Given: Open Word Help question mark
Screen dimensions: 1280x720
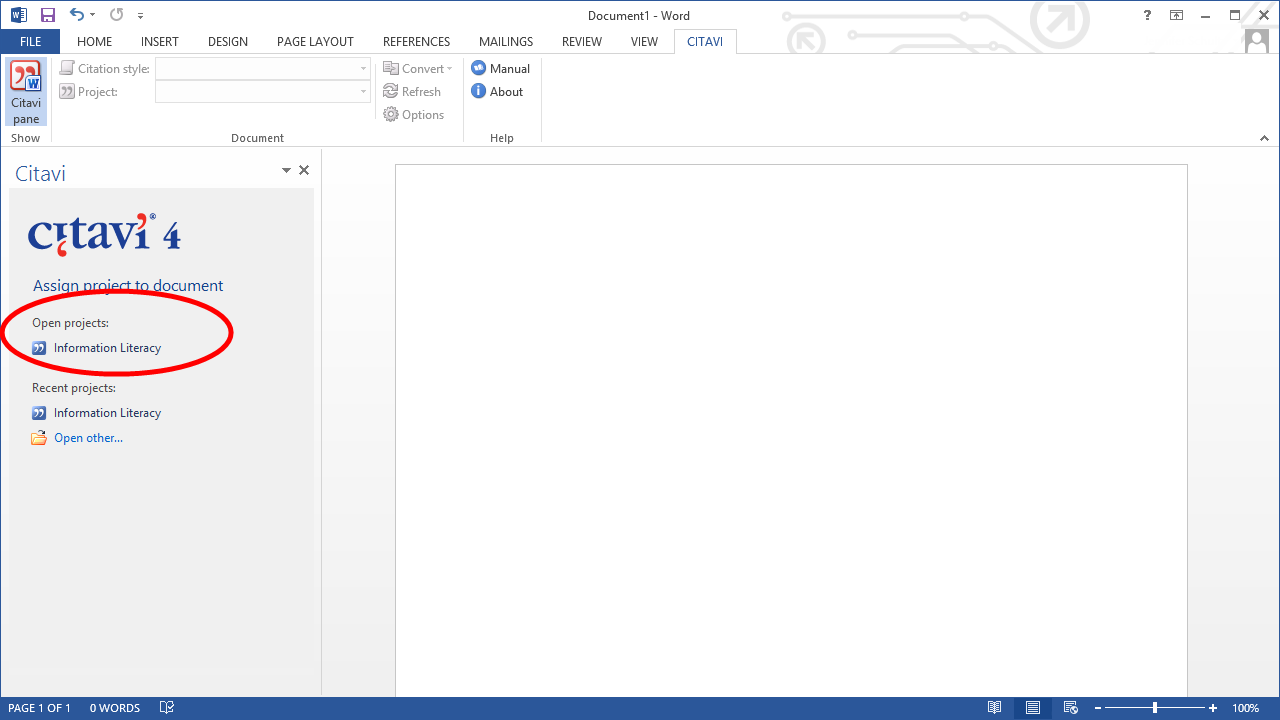Looking at the screenshot, I should (x=1147, y=15).
